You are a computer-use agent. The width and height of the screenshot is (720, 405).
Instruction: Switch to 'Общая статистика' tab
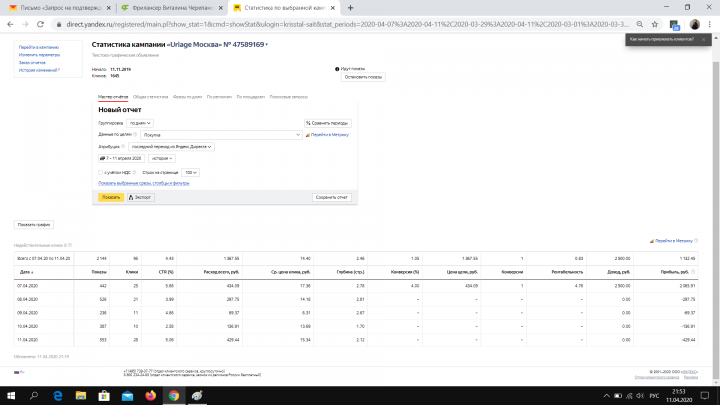tap(151, 97)
